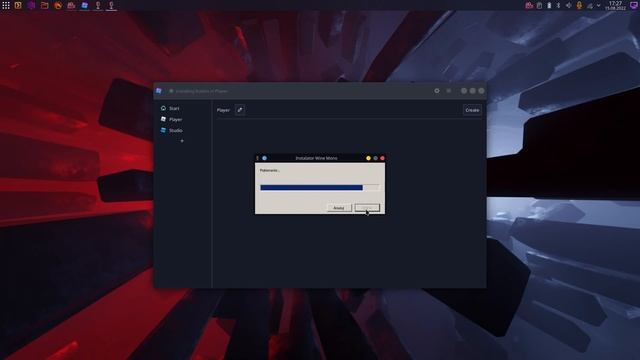Click the pink store icon in top-left panel
640x360 pixels.
(x=71, y=5)
